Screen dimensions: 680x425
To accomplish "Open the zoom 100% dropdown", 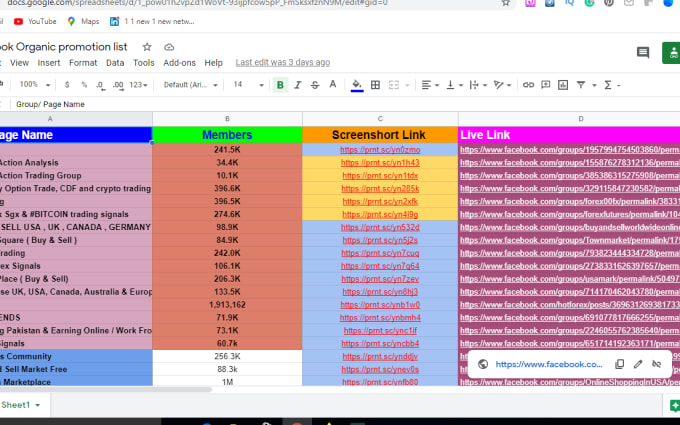I will pyautogui.click(x=35, y=85).
